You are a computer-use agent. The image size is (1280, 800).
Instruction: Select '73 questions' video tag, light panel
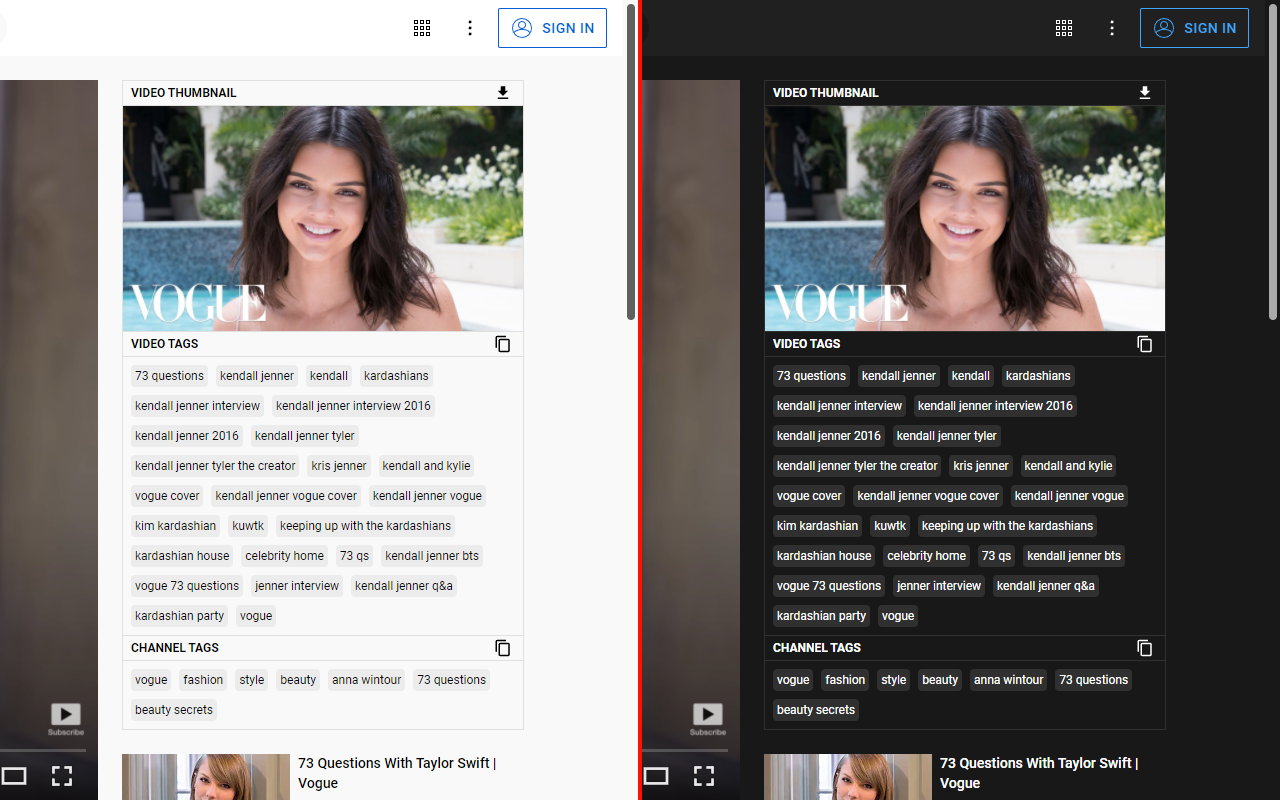tap(169, 376)
